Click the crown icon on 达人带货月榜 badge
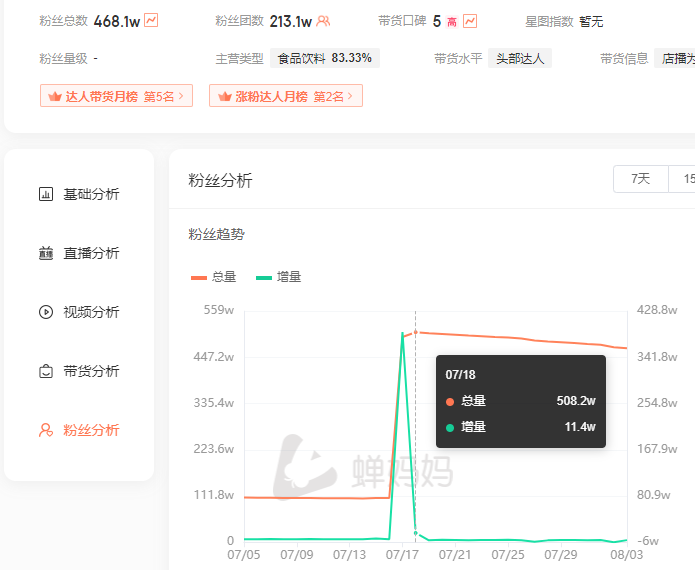 (x=54, y=96)
